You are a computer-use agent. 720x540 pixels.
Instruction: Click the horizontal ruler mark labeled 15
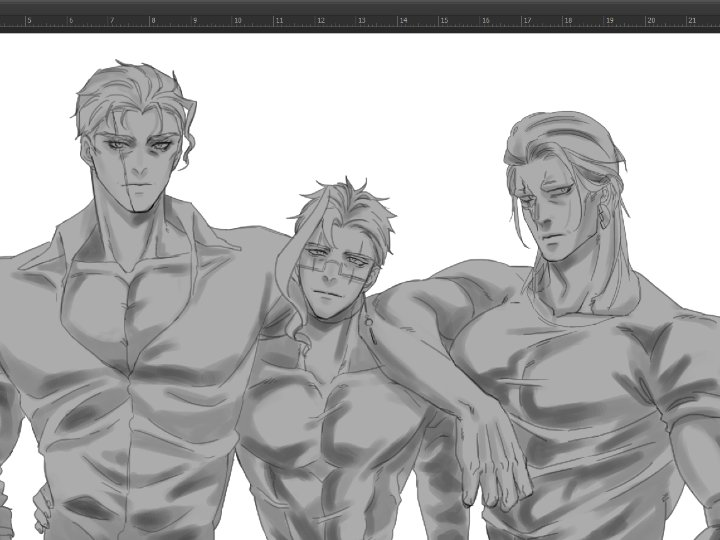[444, 21]
